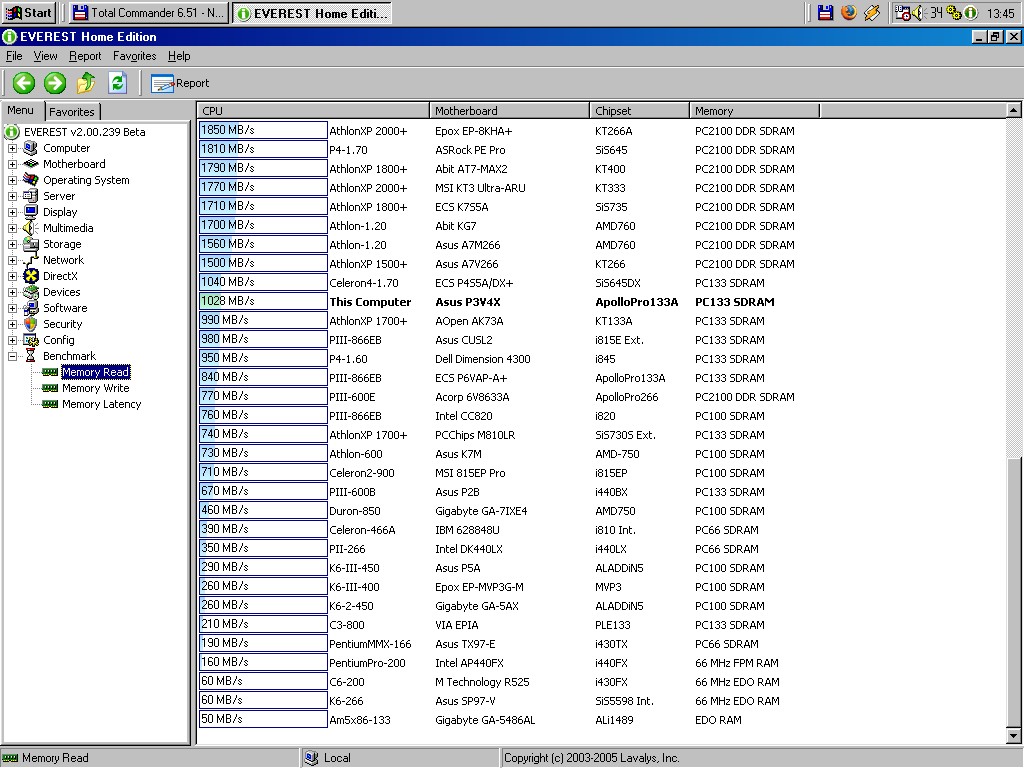This screenshot has height=768, width=1024.
Task: Click the Firefox tray icon
Action: 849,12
